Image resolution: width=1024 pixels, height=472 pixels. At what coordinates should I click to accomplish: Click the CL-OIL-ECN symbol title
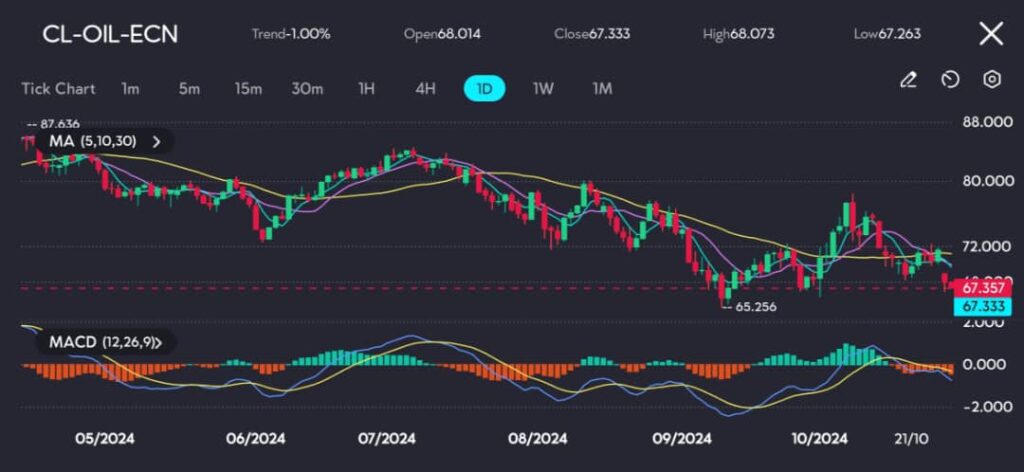(110, 34)
